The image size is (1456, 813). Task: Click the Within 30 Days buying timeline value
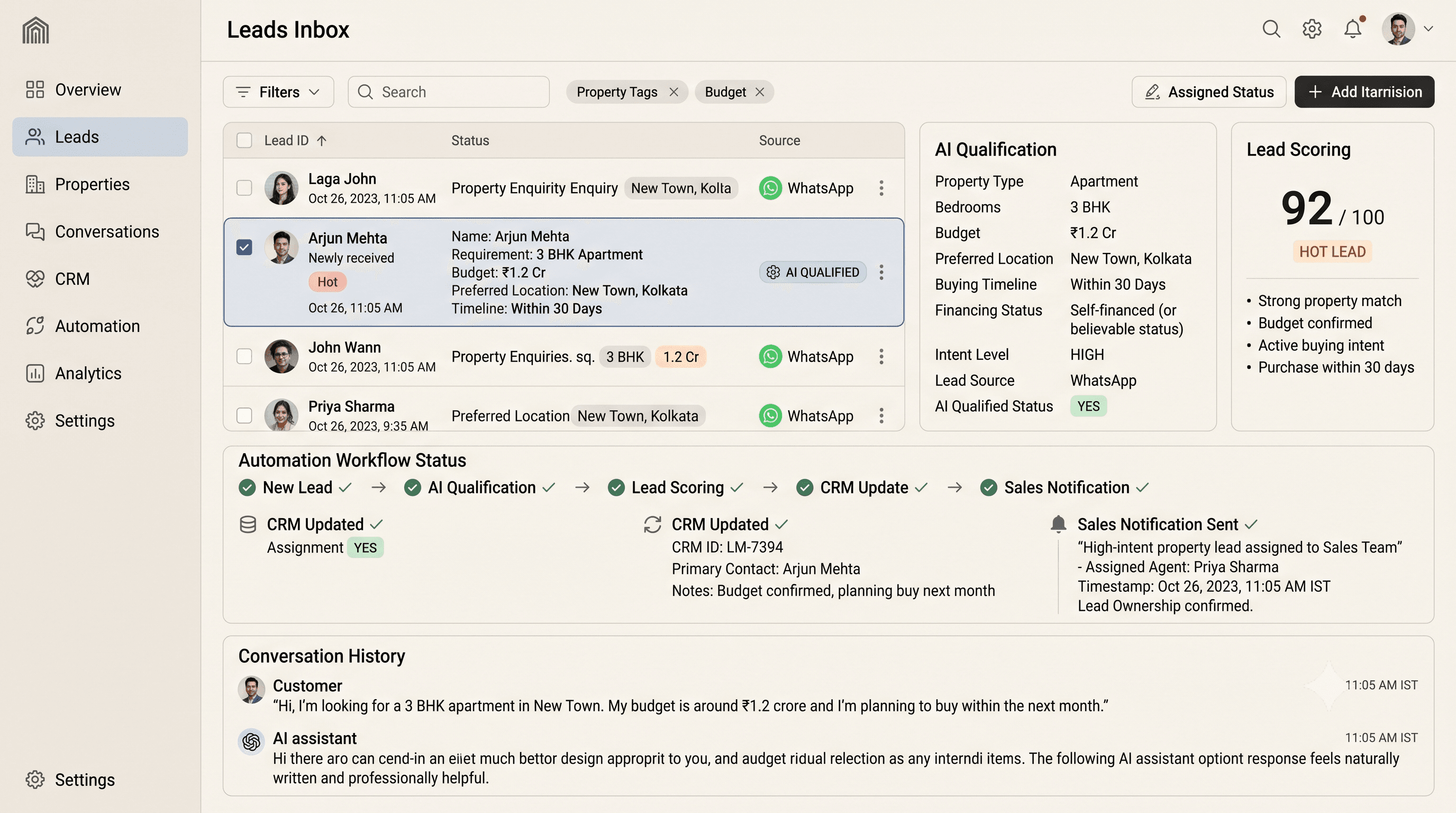[1117, 284]
